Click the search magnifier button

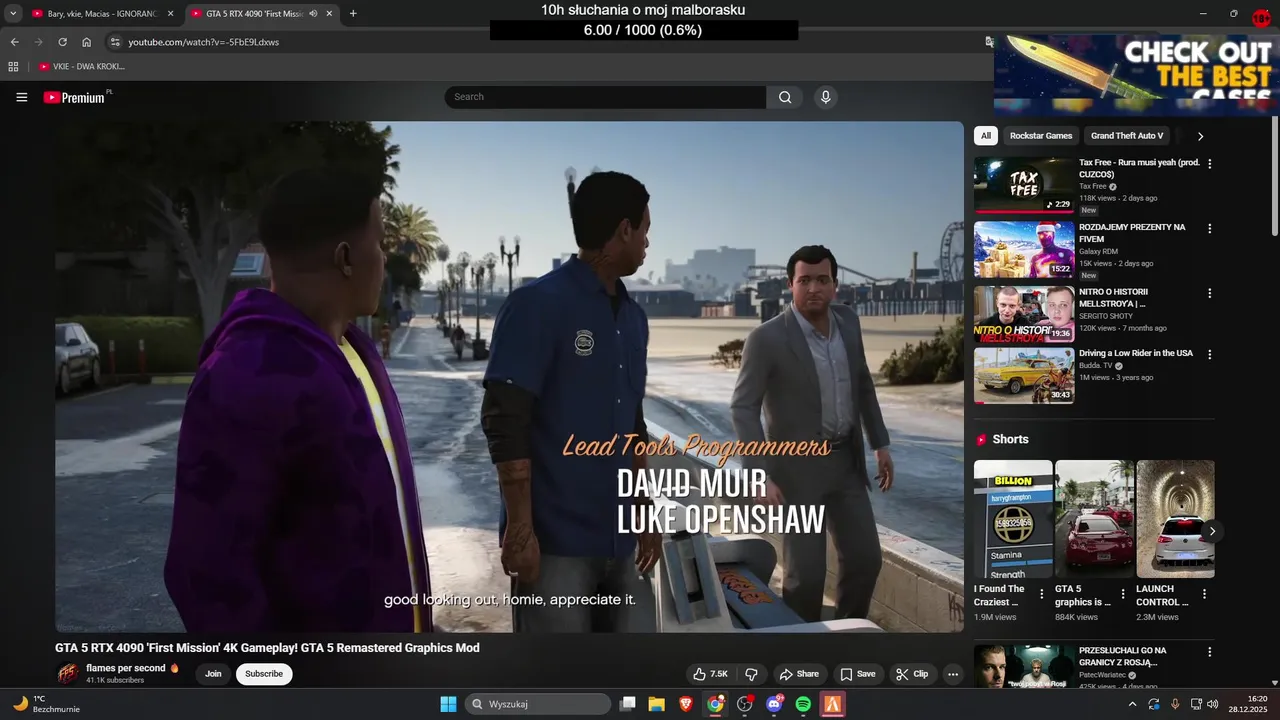click(x=785, y=97)
